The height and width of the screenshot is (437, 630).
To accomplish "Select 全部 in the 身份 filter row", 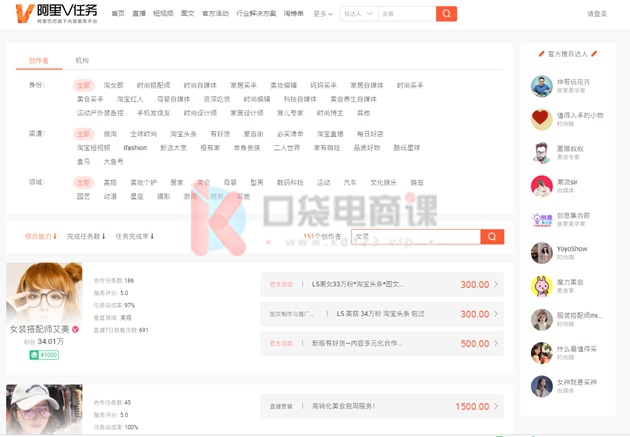I will click(84, 85).
